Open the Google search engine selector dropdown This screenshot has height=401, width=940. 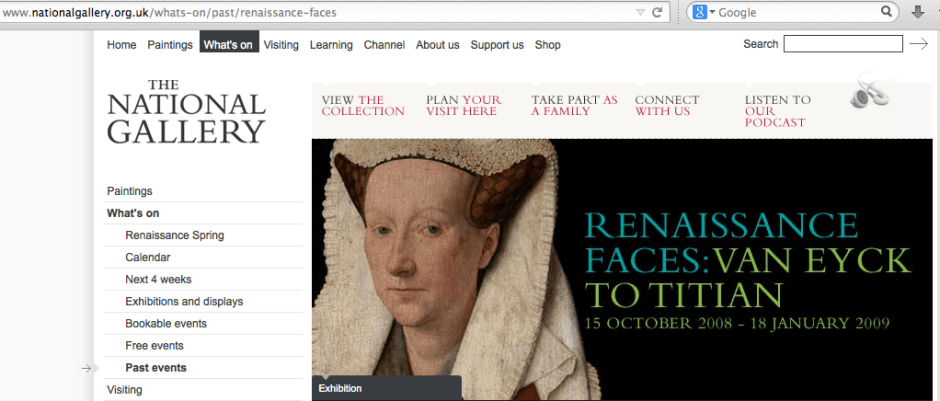[703, 12]
